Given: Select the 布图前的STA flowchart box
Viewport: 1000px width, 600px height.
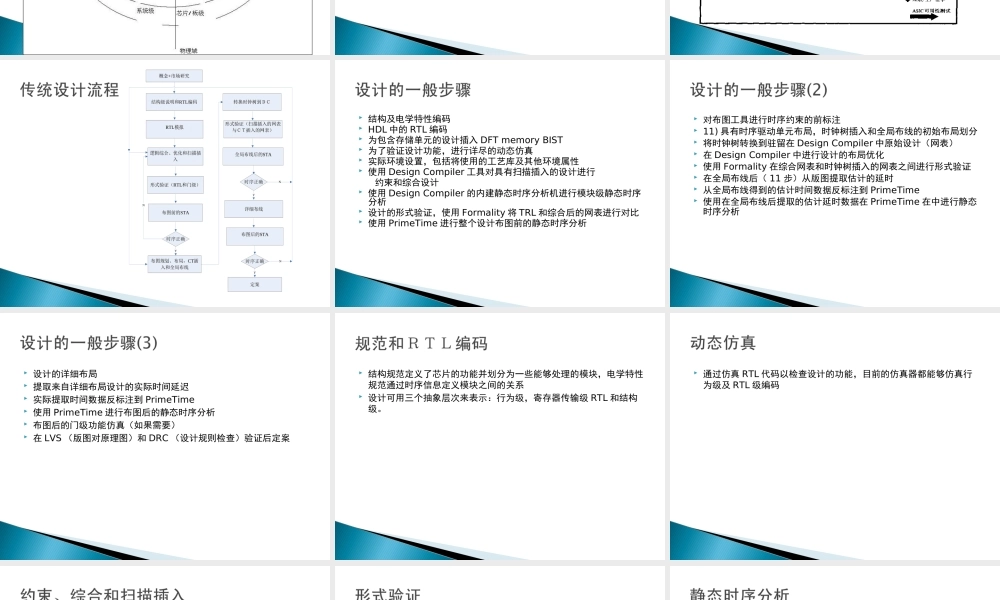Looking at the screenshot, I should point(175,212).
